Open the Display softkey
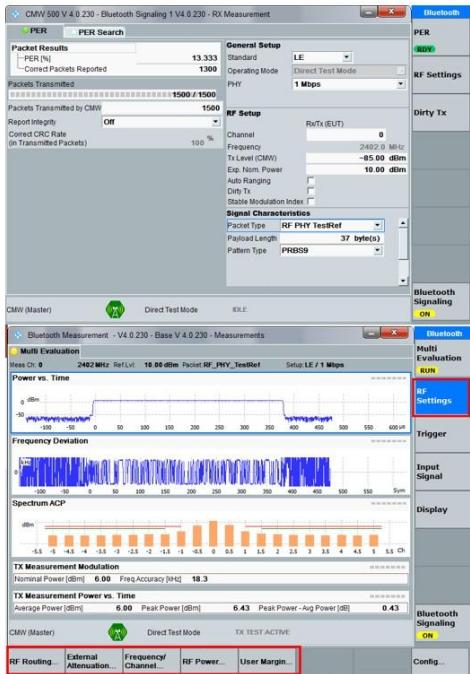The width and height of the screenshot is (470, 674). click(442, 509)
